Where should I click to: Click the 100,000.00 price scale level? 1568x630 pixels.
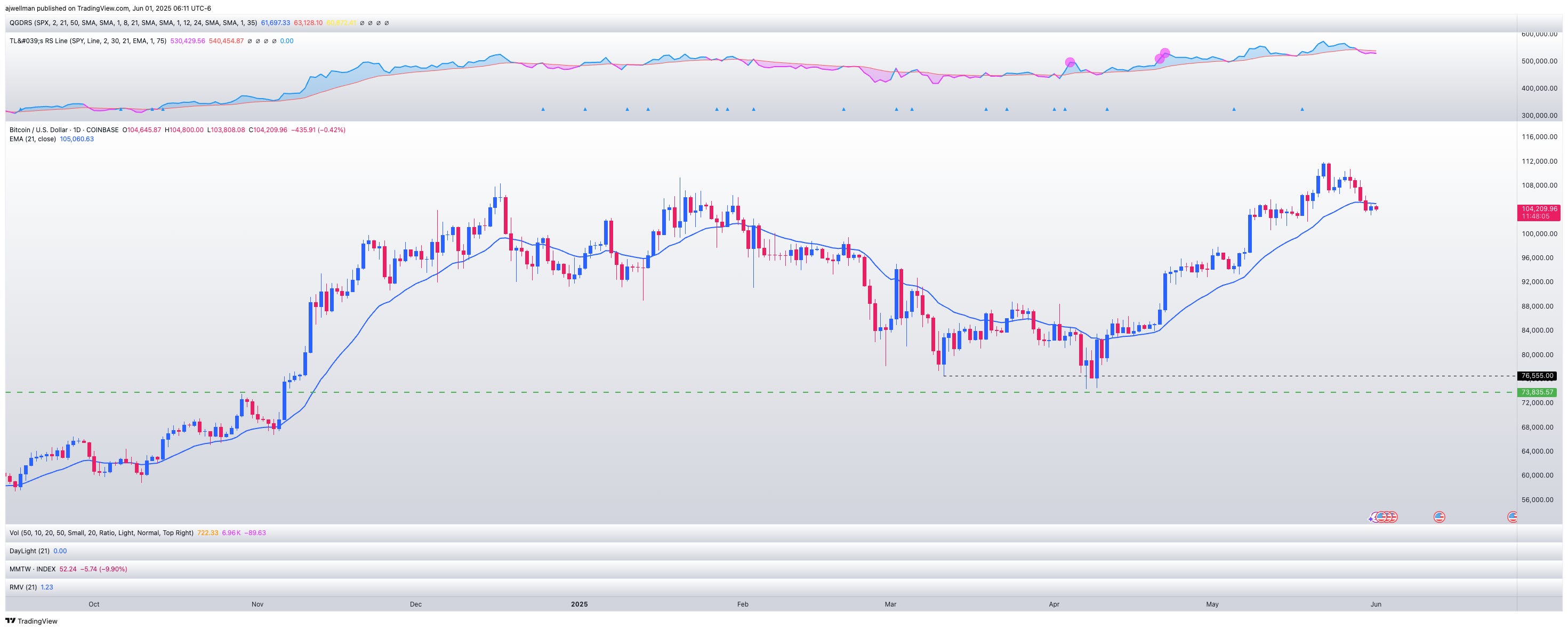click(x=1539, y=234)
